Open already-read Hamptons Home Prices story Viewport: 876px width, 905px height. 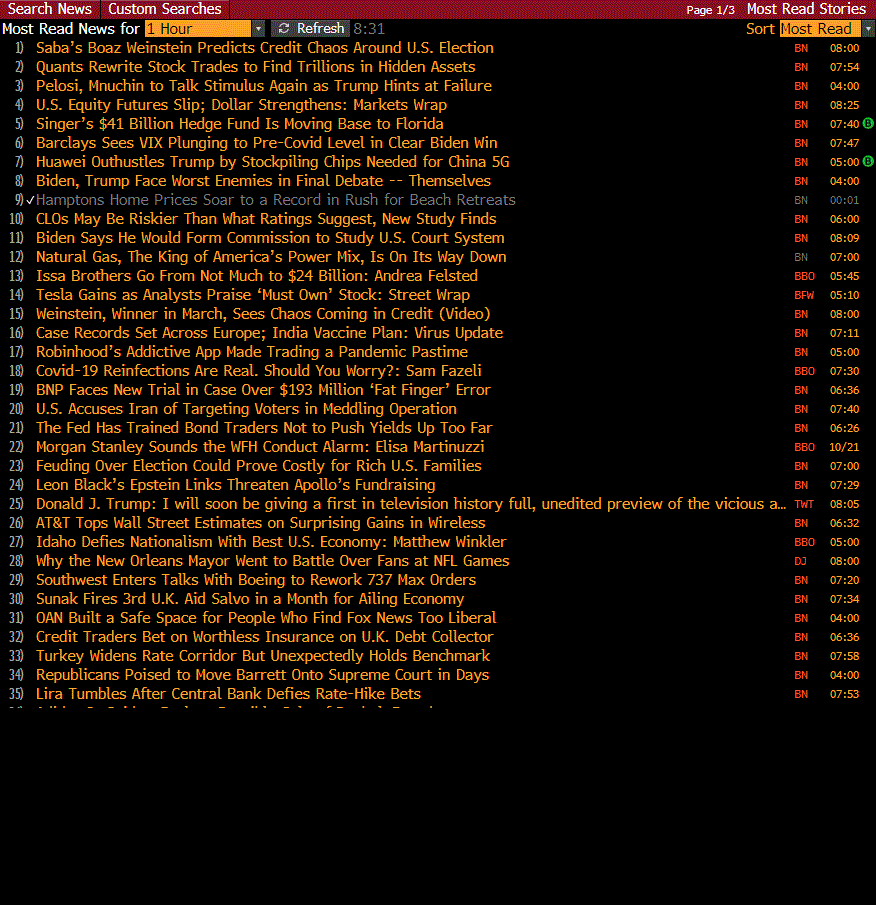tap(276, 200)
